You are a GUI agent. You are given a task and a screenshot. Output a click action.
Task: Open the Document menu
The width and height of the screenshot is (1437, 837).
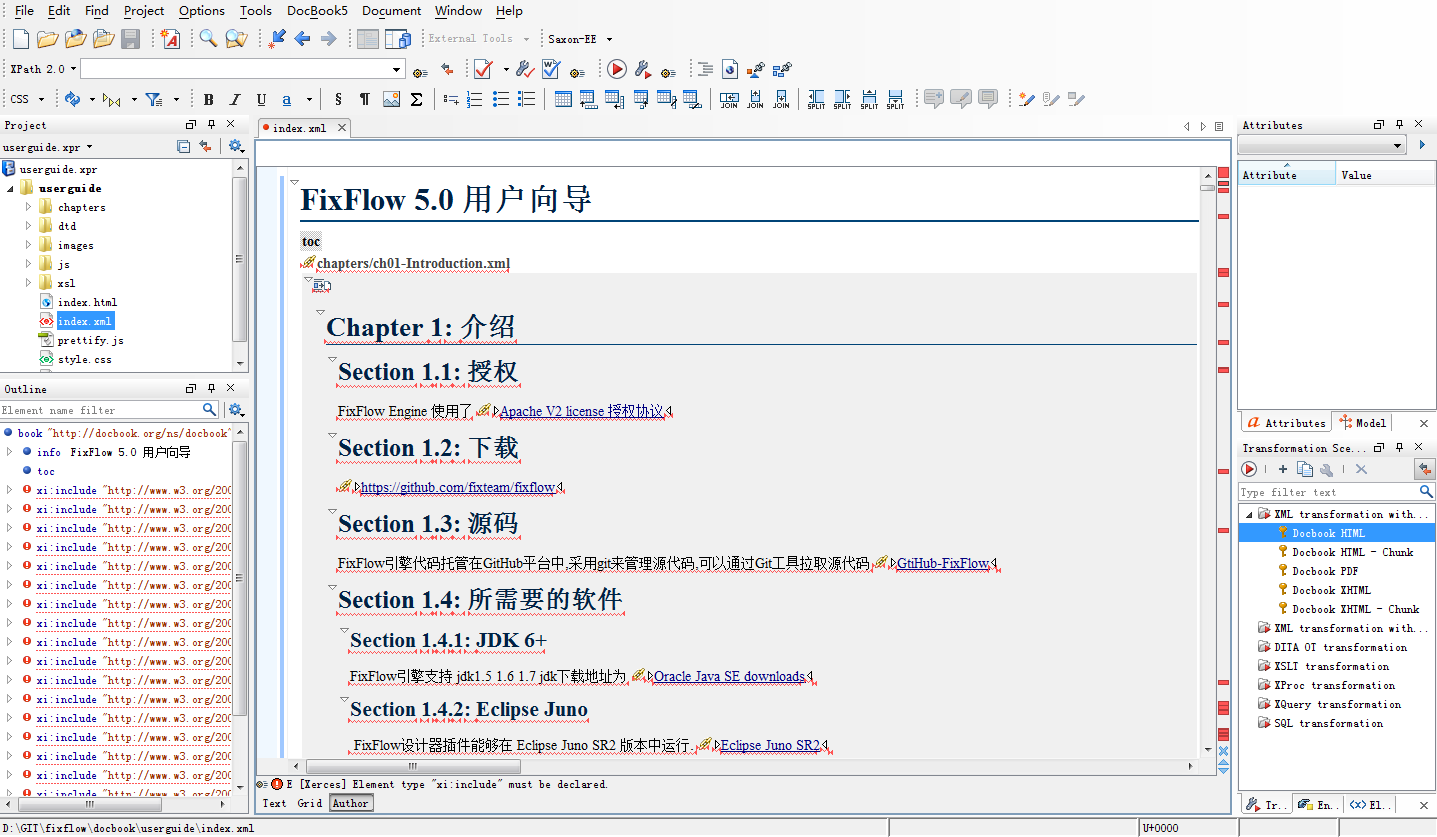391,11
